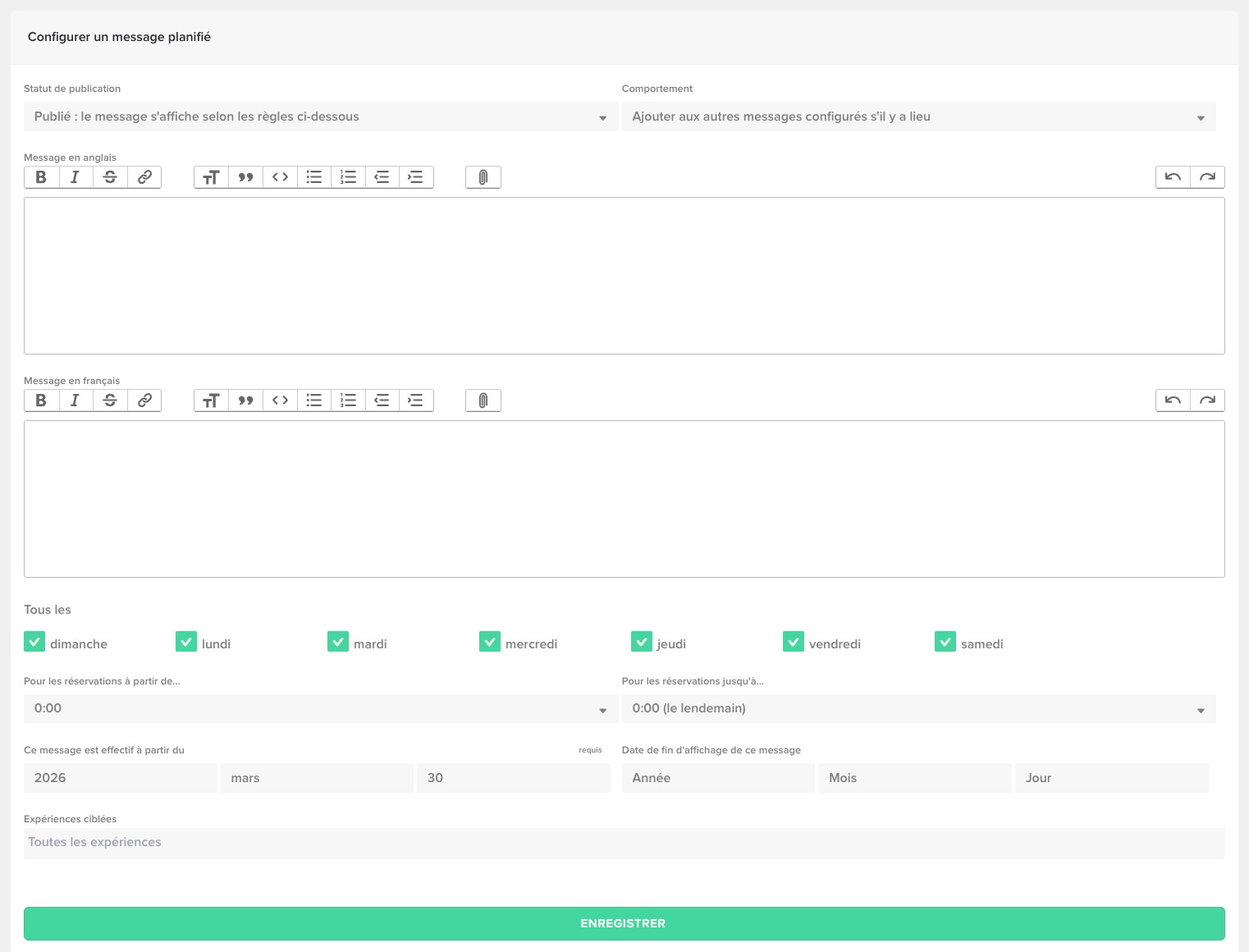
Task: Uncheck the dimanche checkbox
Action: 34,642
